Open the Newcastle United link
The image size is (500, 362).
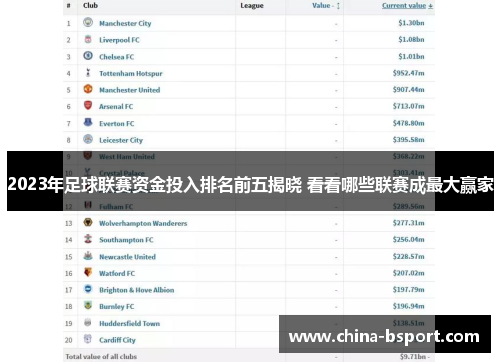(128, 257)
